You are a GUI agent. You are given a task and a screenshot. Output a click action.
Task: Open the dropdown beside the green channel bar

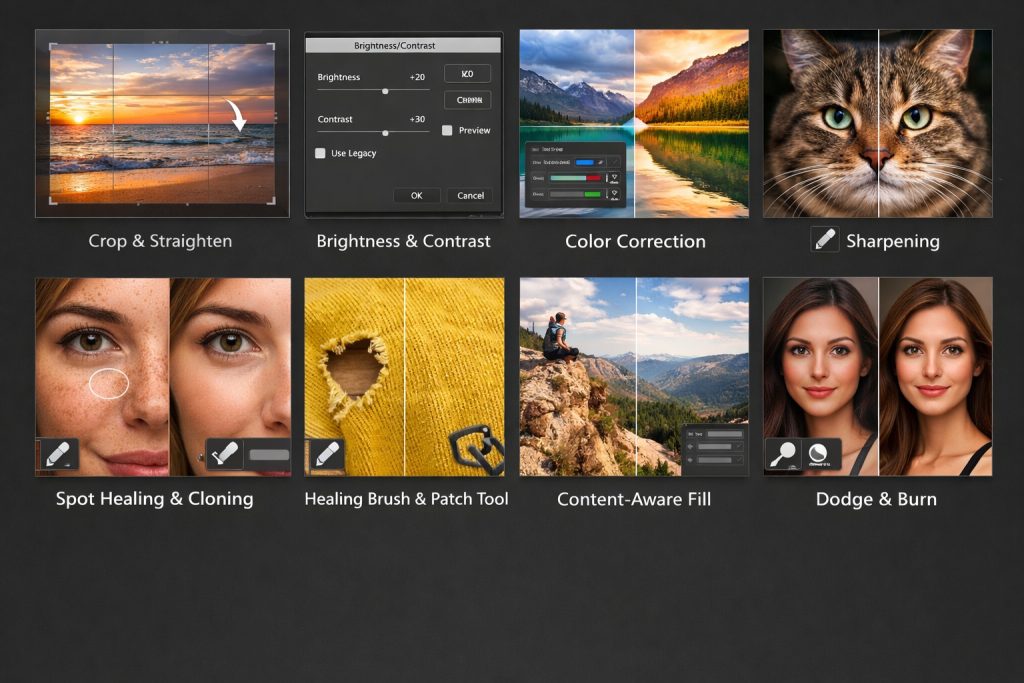pos(614,194)
